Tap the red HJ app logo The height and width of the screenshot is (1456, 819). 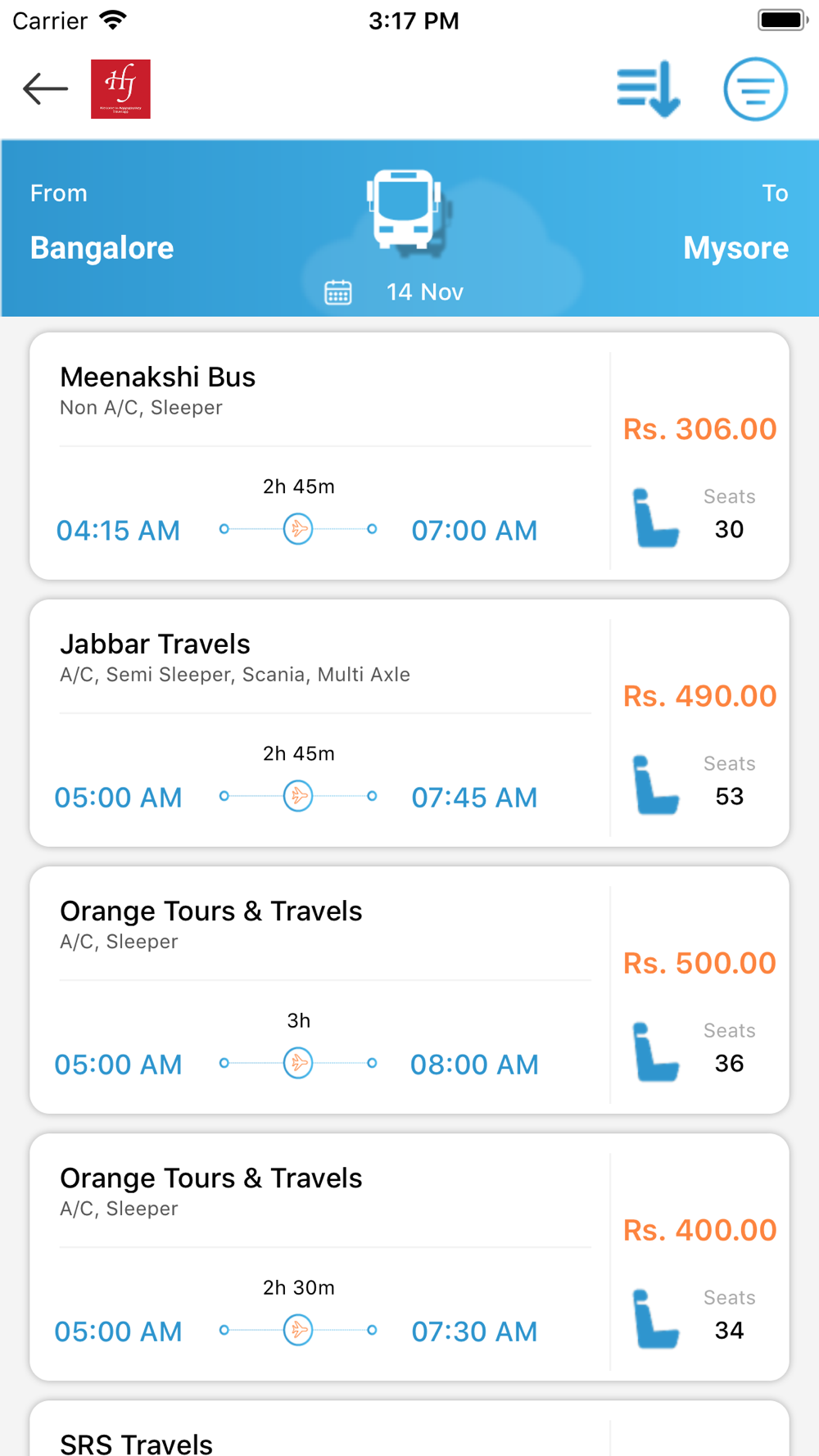pyautogui.click(x=120, y=89)
